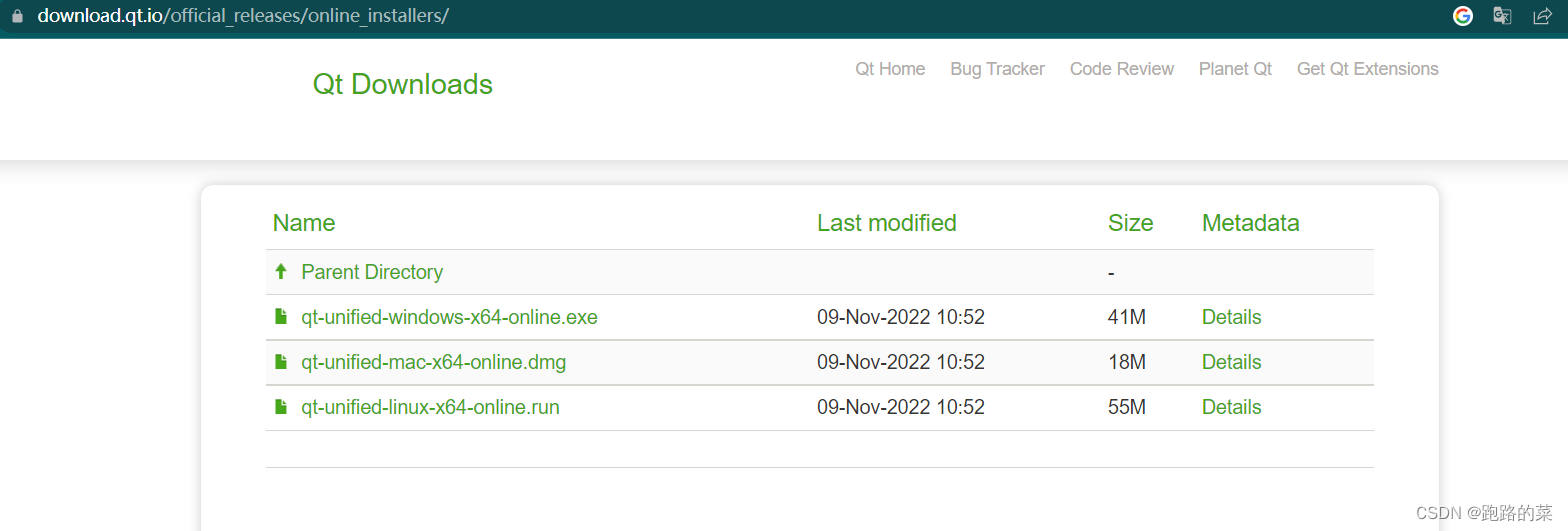Click the Google icon in address bar
1568x531 pixels.
[1463, 16]
